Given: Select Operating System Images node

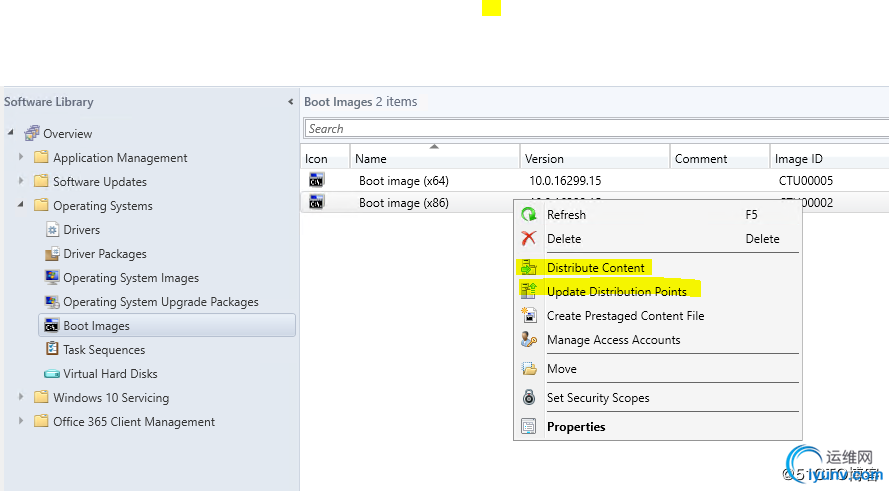Looking at the screenshot, I should (131, 278).
